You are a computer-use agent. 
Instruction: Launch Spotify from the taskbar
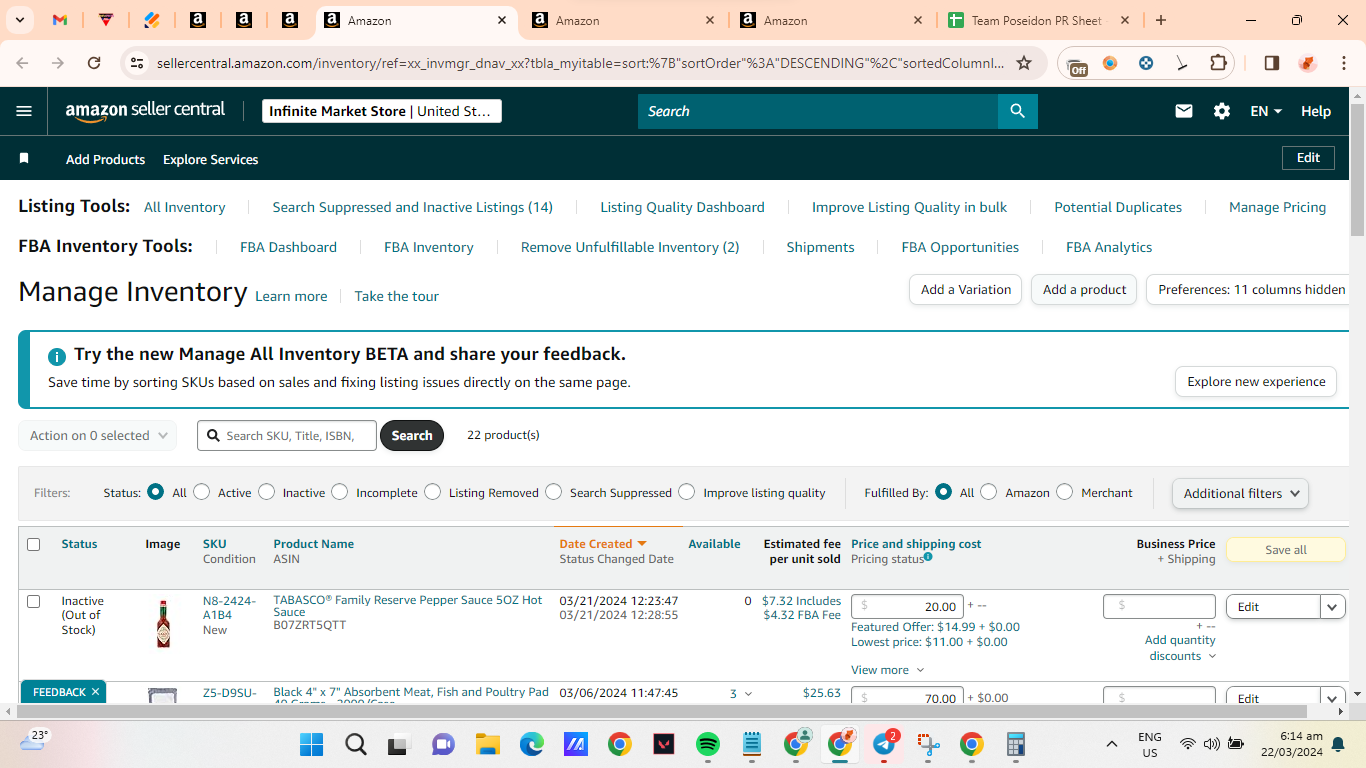[707, 744]
